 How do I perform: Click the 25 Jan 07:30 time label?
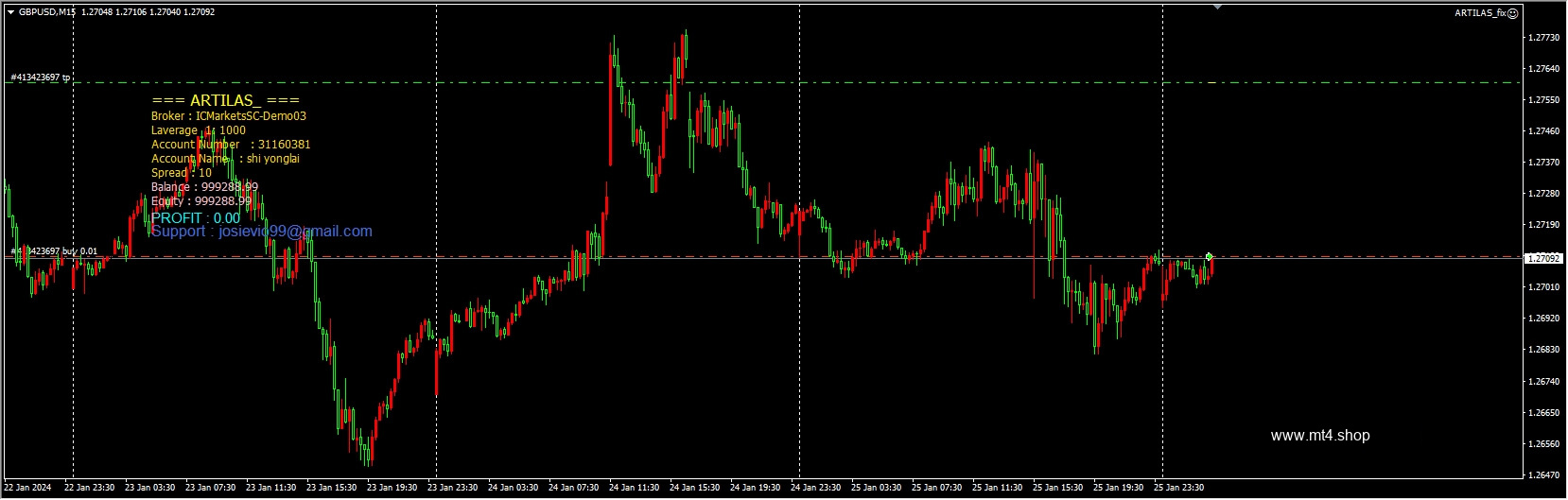click(937, 489)
